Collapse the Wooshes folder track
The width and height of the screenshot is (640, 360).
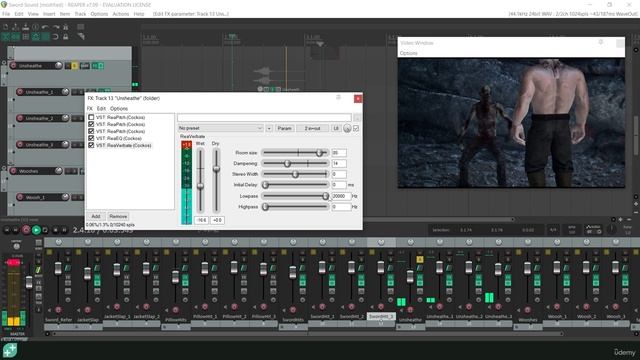(x=4, y=168)
